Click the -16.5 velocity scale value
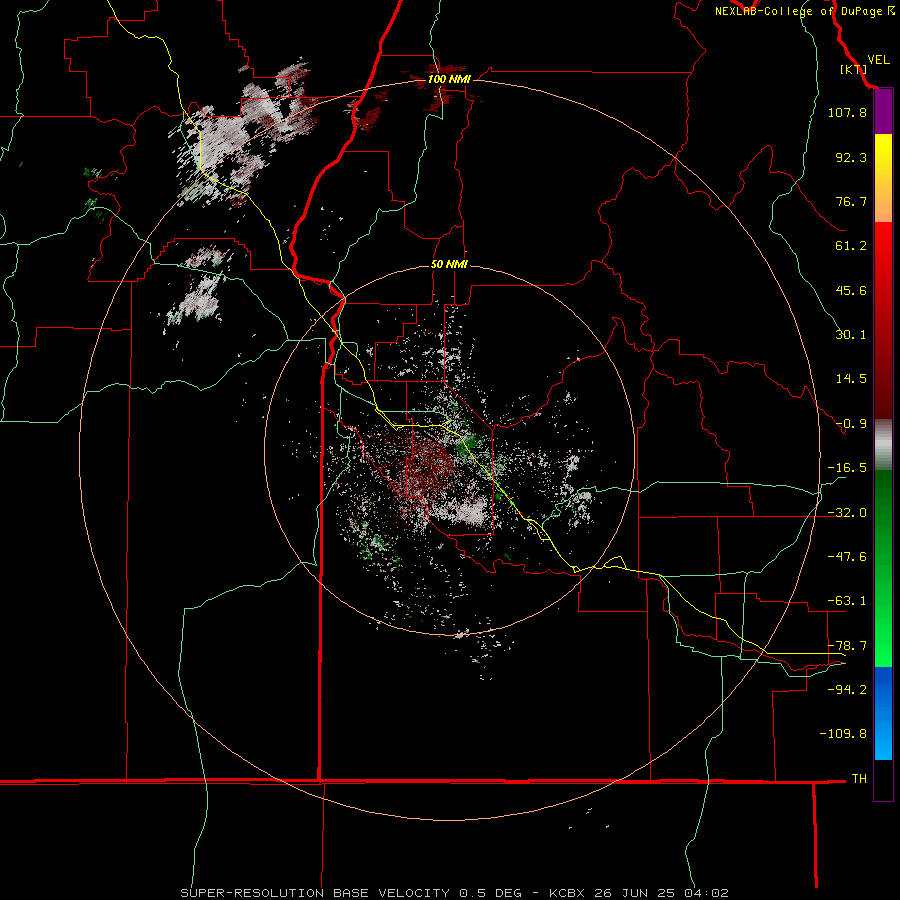900x900 pixels. (847, 468)
